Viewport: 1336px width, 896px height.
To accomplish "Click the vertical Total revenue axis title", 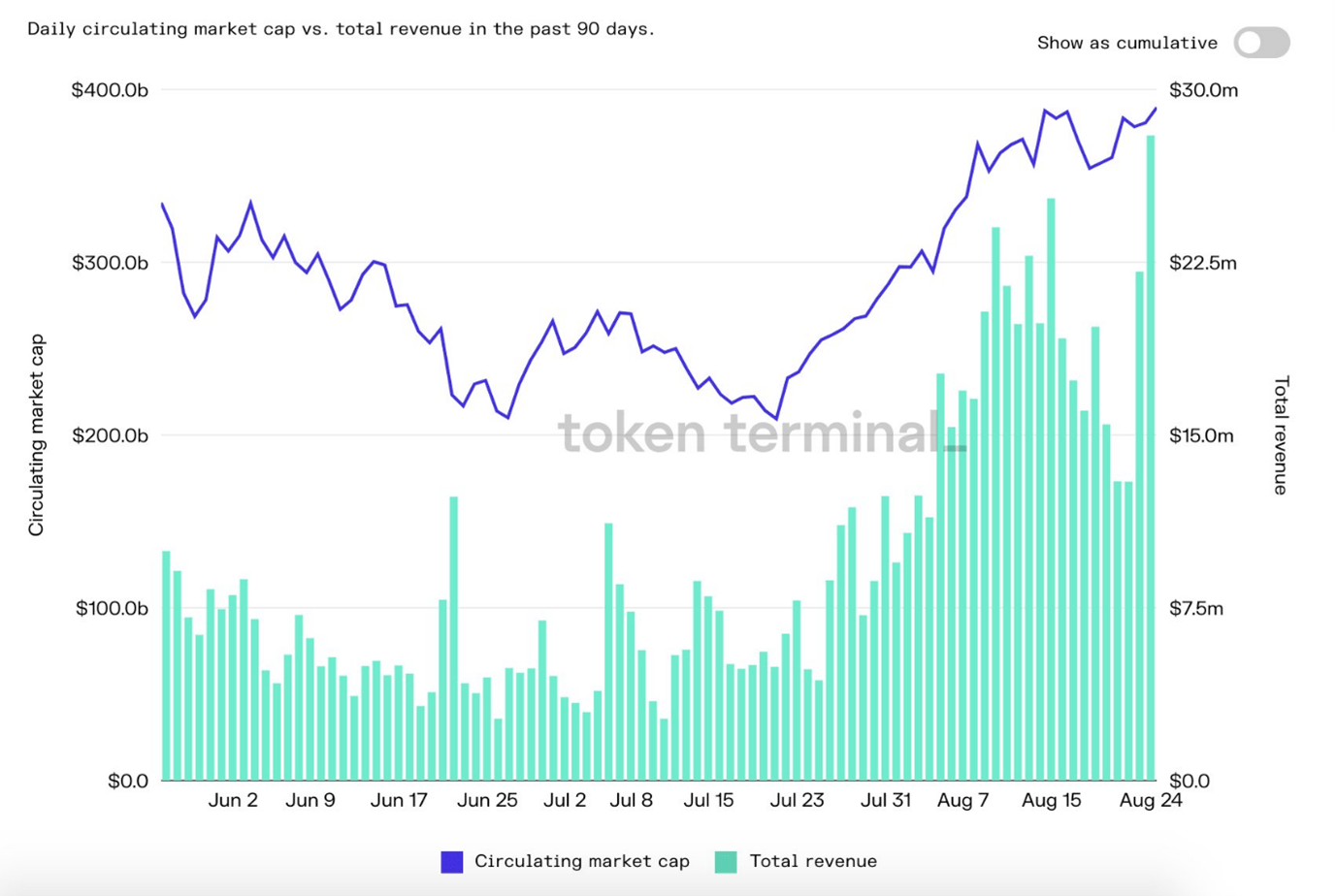I will pyautogui.click(x=1281, y=435).
